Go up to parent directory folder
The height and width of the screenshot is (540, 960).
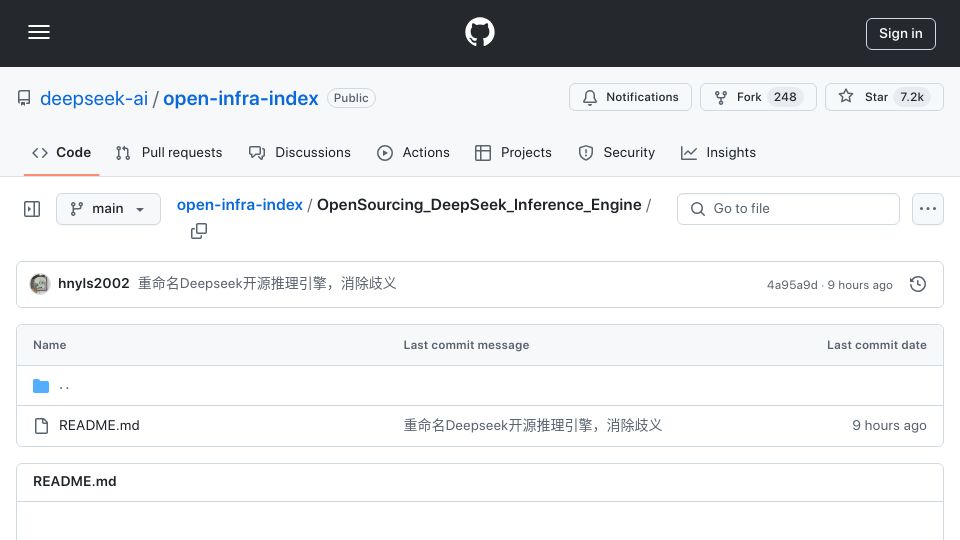(x=64, y=386)
